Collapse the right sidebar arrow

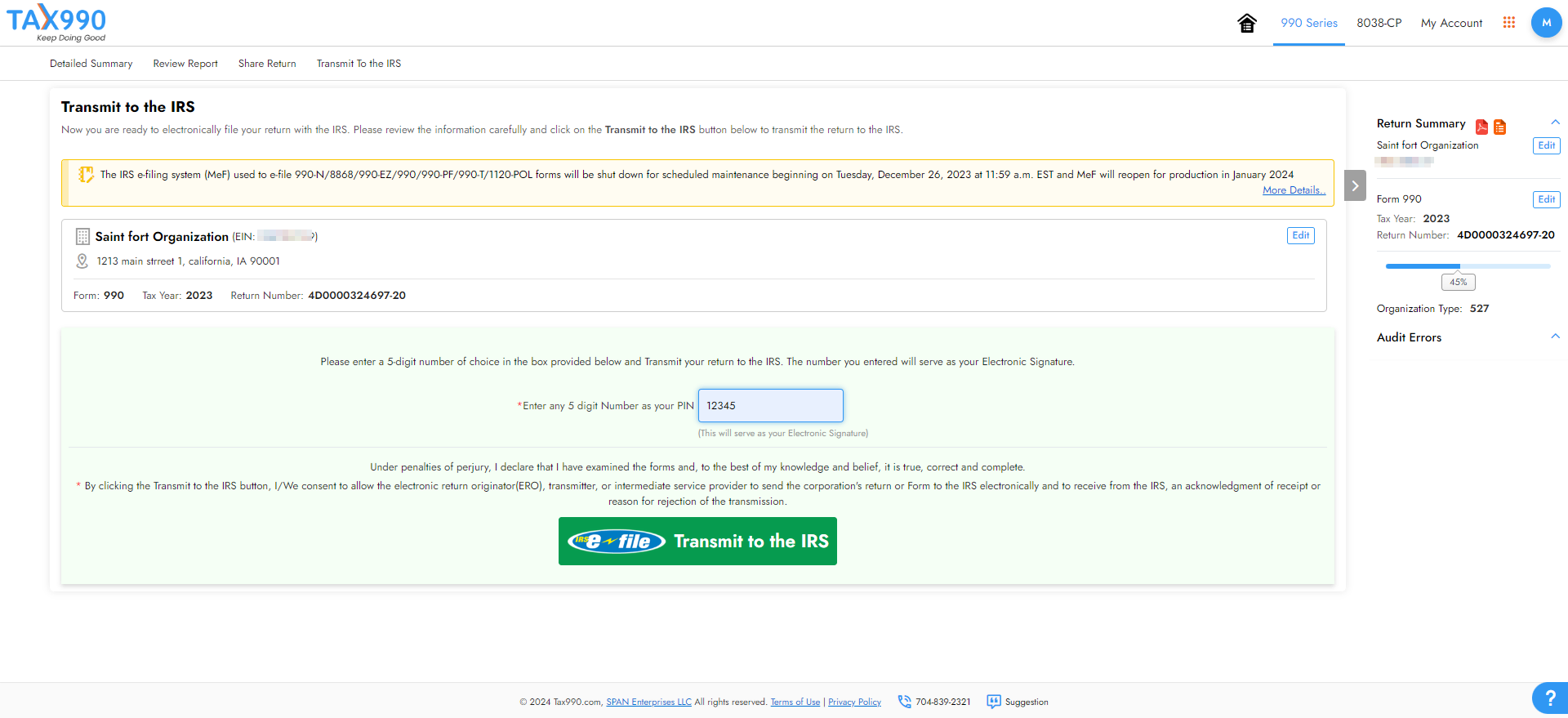(x=1355, y=185)
